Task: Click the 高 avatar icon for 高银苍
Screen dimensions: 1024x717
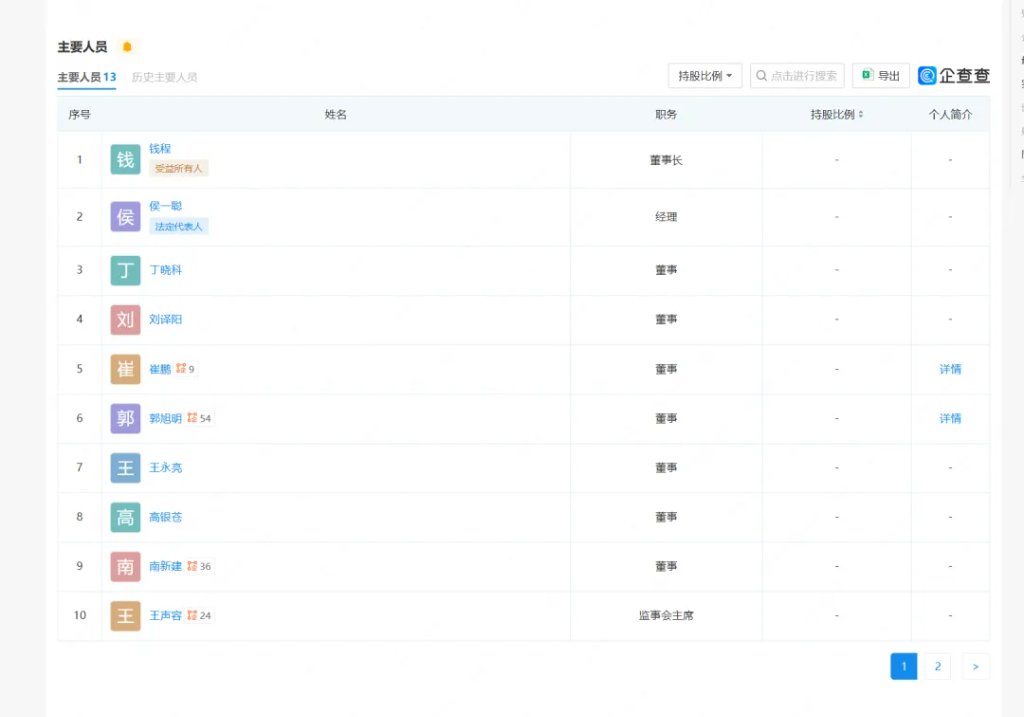Action: [x=125, y=517]
